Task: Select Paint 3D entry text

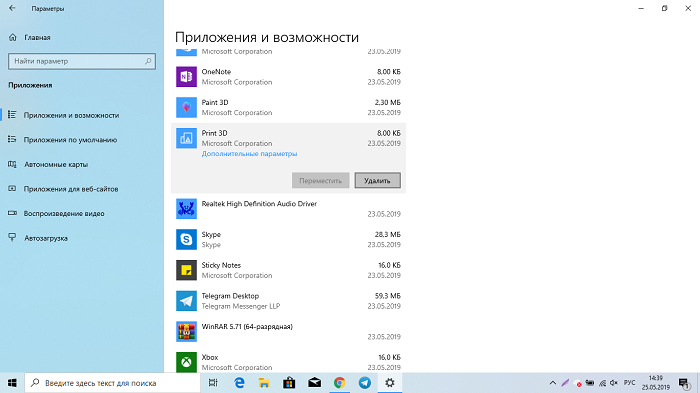Action: click(215, 102)
